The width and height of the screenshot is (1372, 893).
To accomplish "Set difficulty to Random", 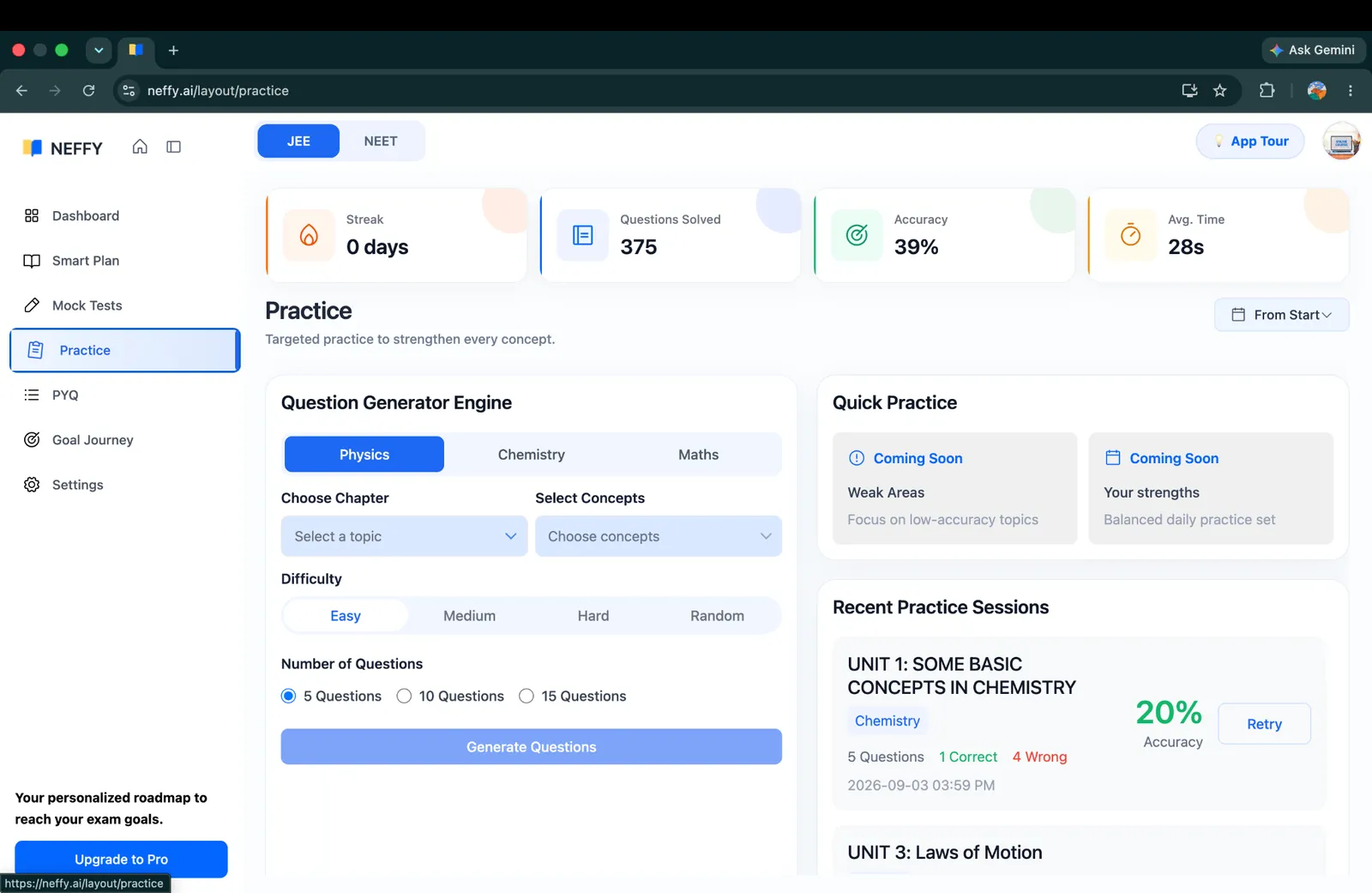I will tap(717, 616).
